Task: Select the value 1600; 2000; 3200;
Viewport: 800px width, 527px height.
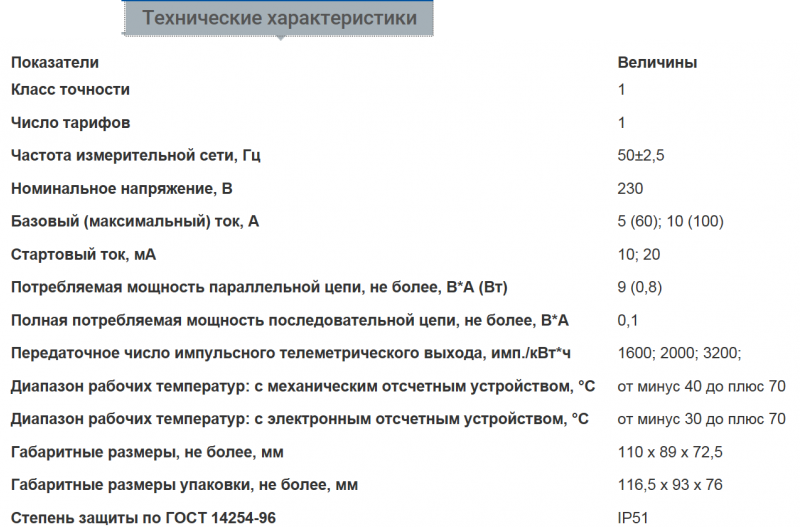Action: 679,353
